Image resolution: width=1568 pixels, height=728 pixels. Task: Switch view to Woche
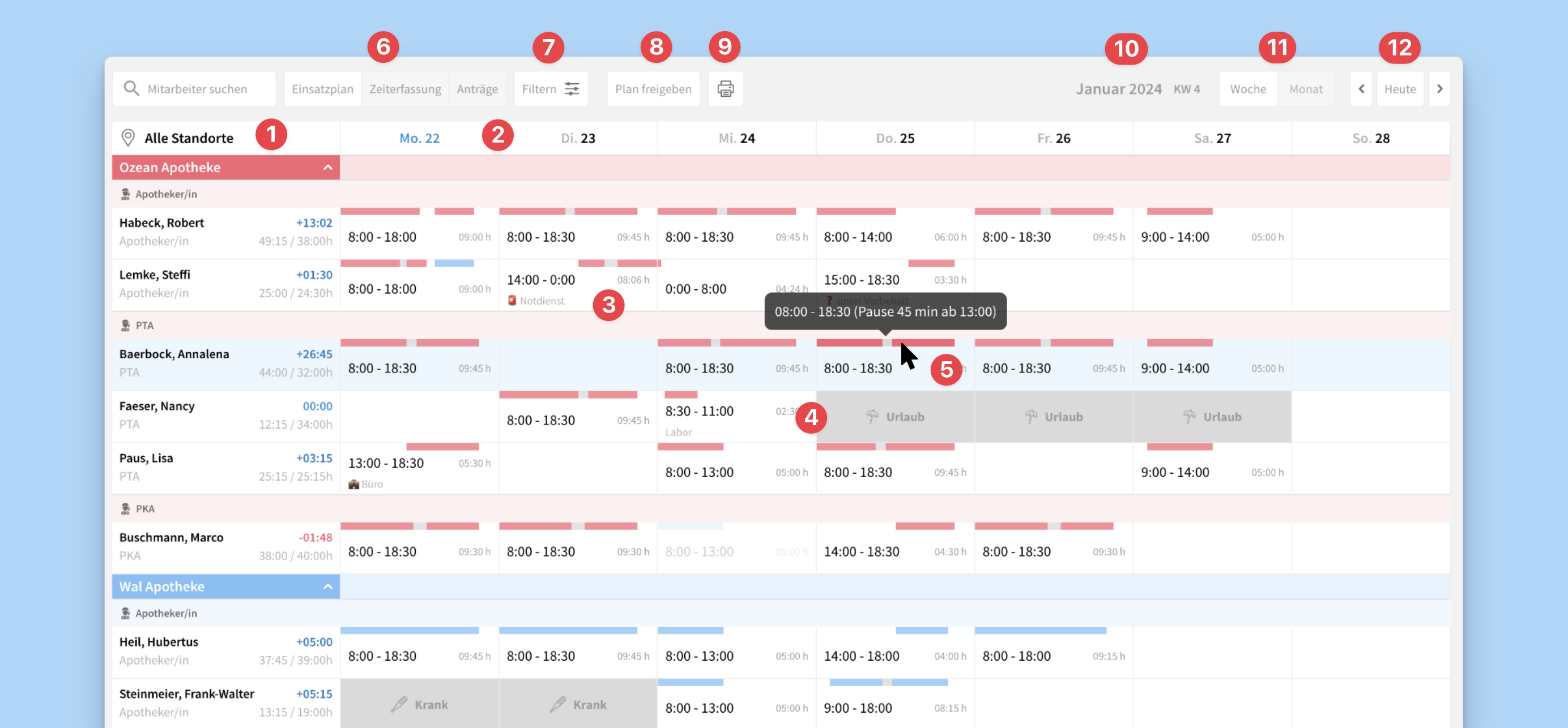coord(1247,89)
